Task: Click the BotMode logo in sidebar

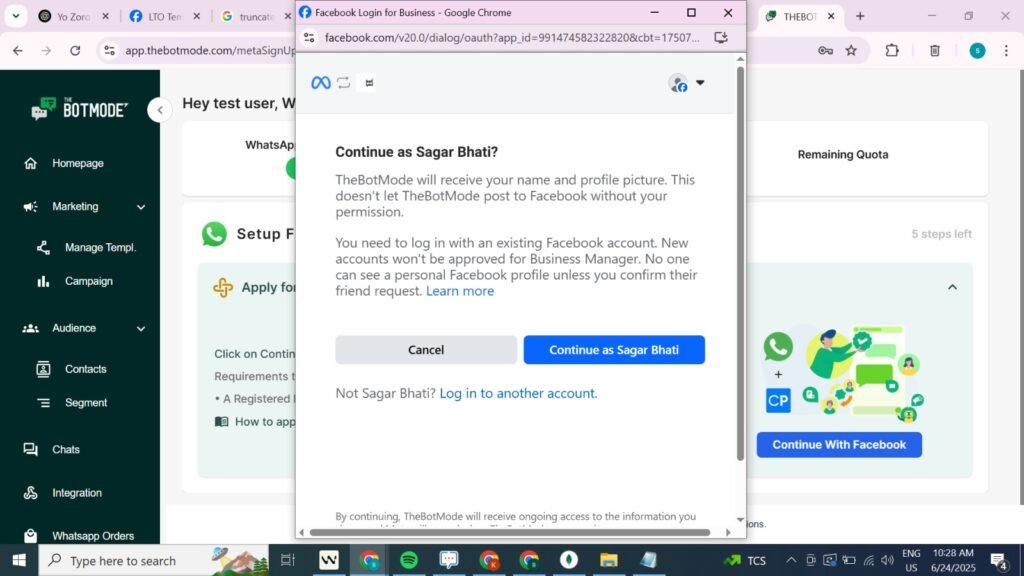Action: [x=79, y=109]
